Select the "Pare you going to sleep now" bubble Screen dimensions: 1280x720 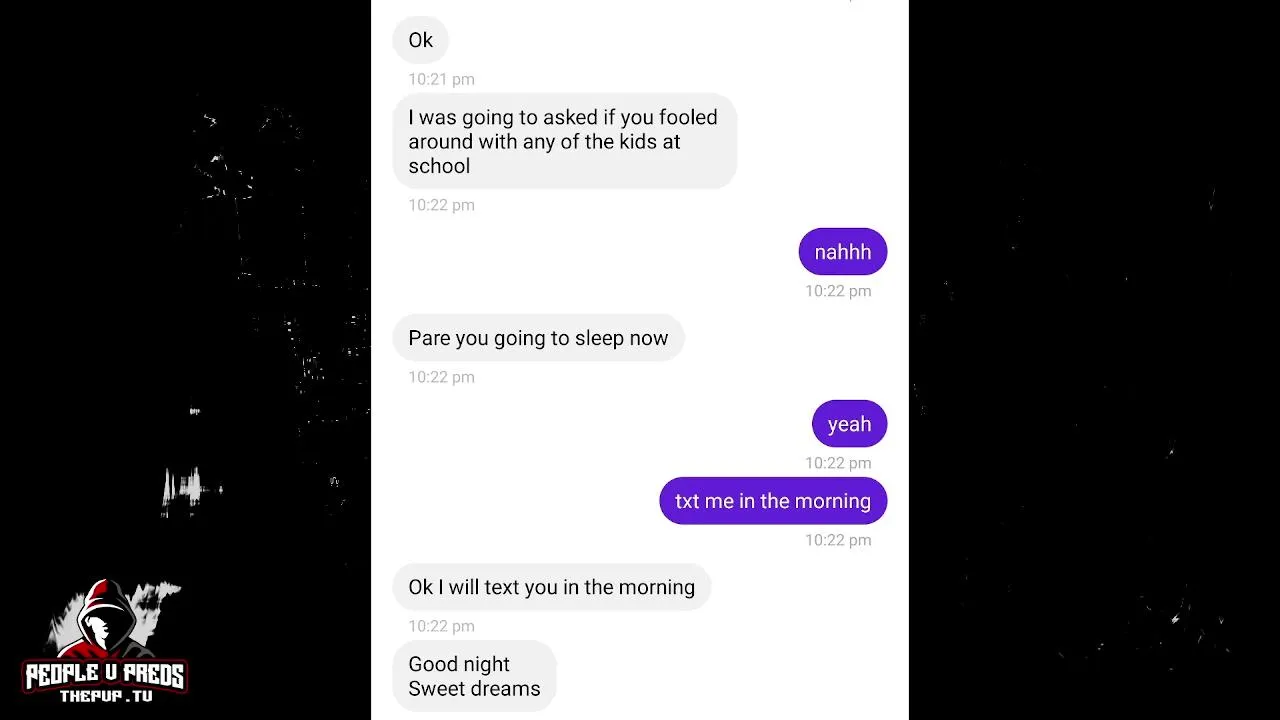pyautogui.click(x=538, y=338)
